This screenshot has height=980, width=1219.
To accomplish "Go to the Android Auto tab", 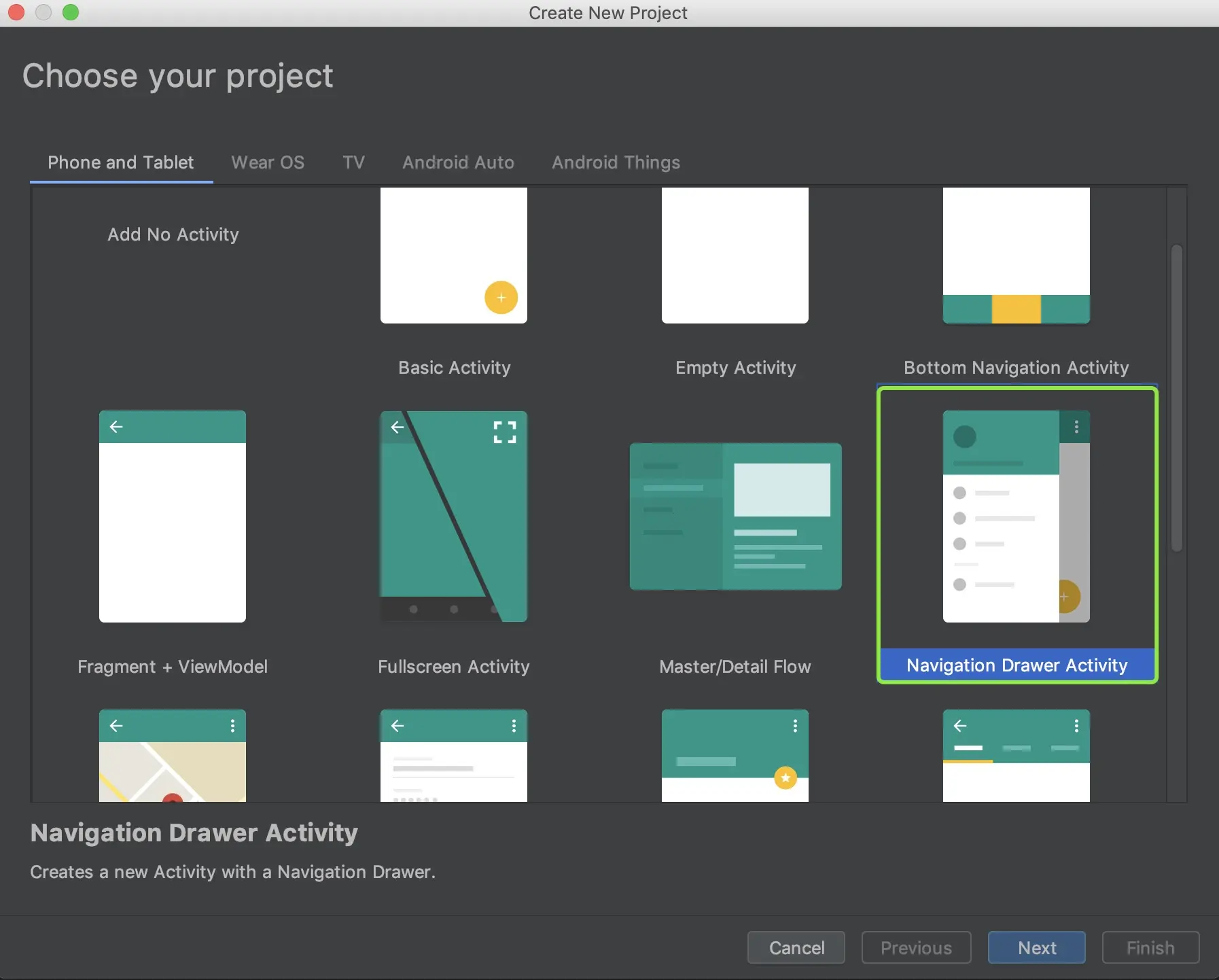I will [458, 162].
